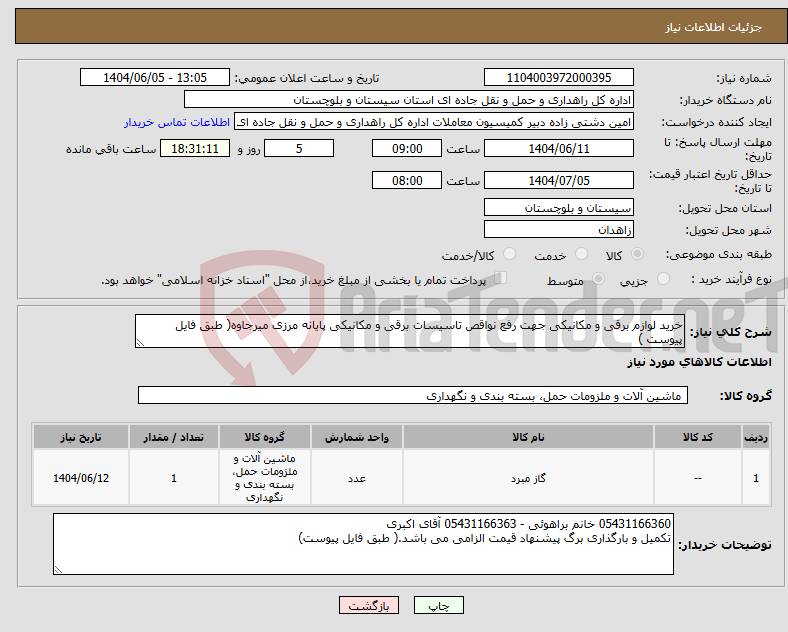Click the need date cell 1404/06/12

coord(81,478)
